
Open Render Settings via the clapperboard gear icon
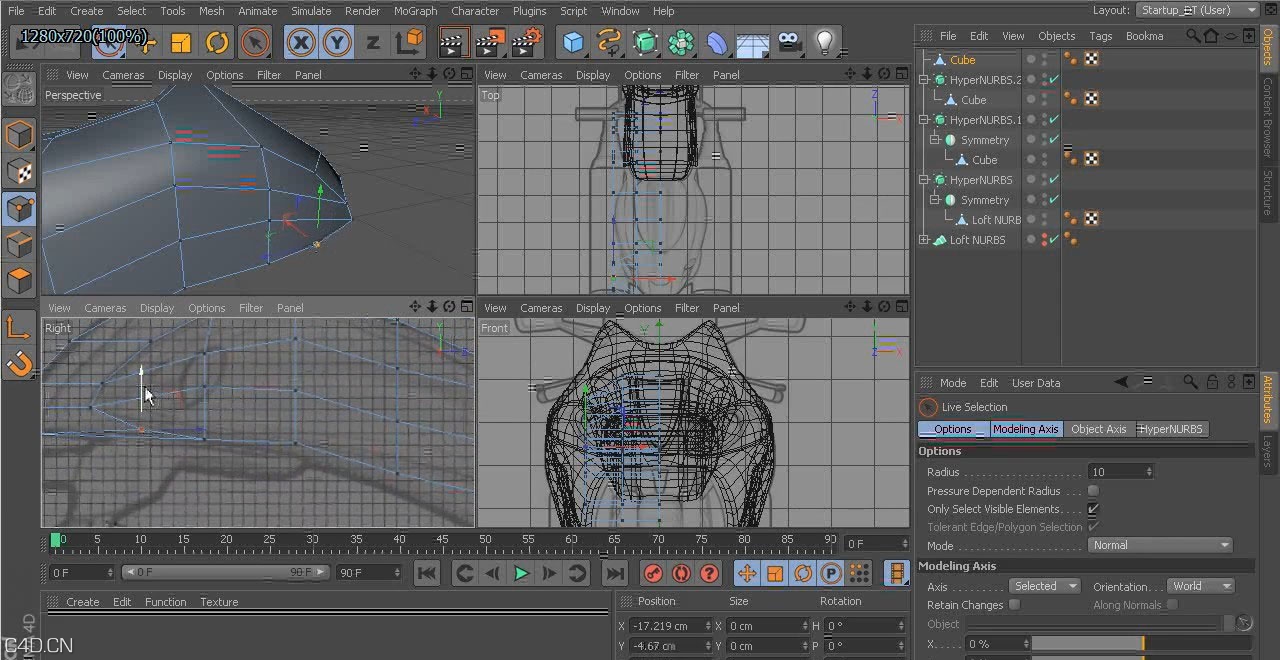click(x=528, y=42)
